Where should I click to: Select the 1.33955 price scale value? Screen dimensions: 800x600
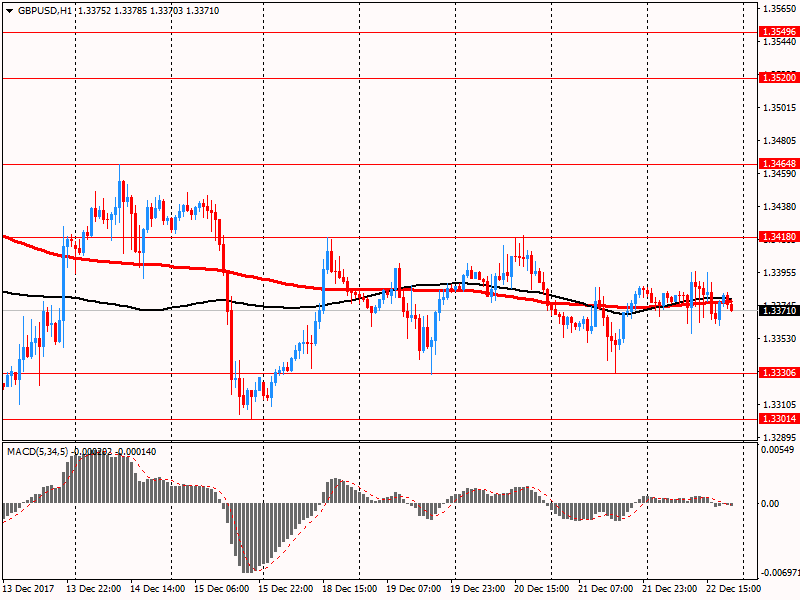780,272
